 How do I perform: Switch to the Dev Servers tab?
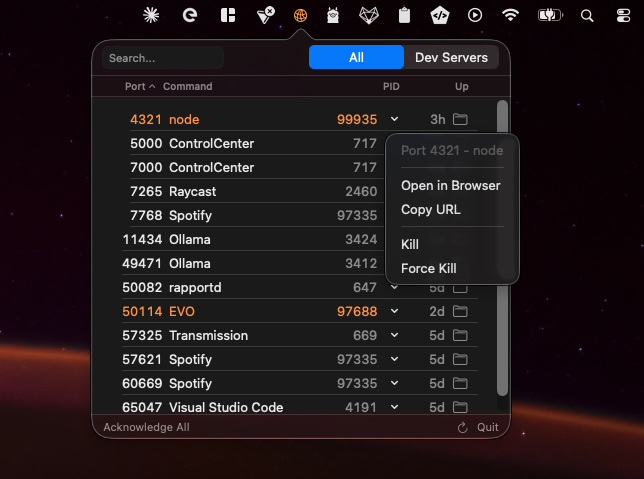coord(451,57)
